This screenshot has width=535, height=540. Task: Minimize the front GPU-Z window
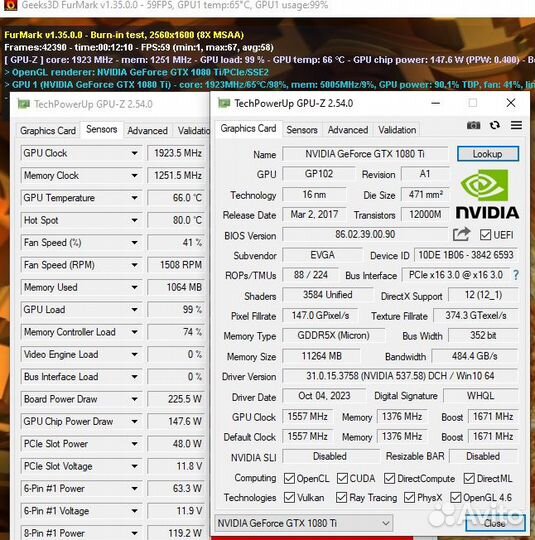(x=435, y=103)
